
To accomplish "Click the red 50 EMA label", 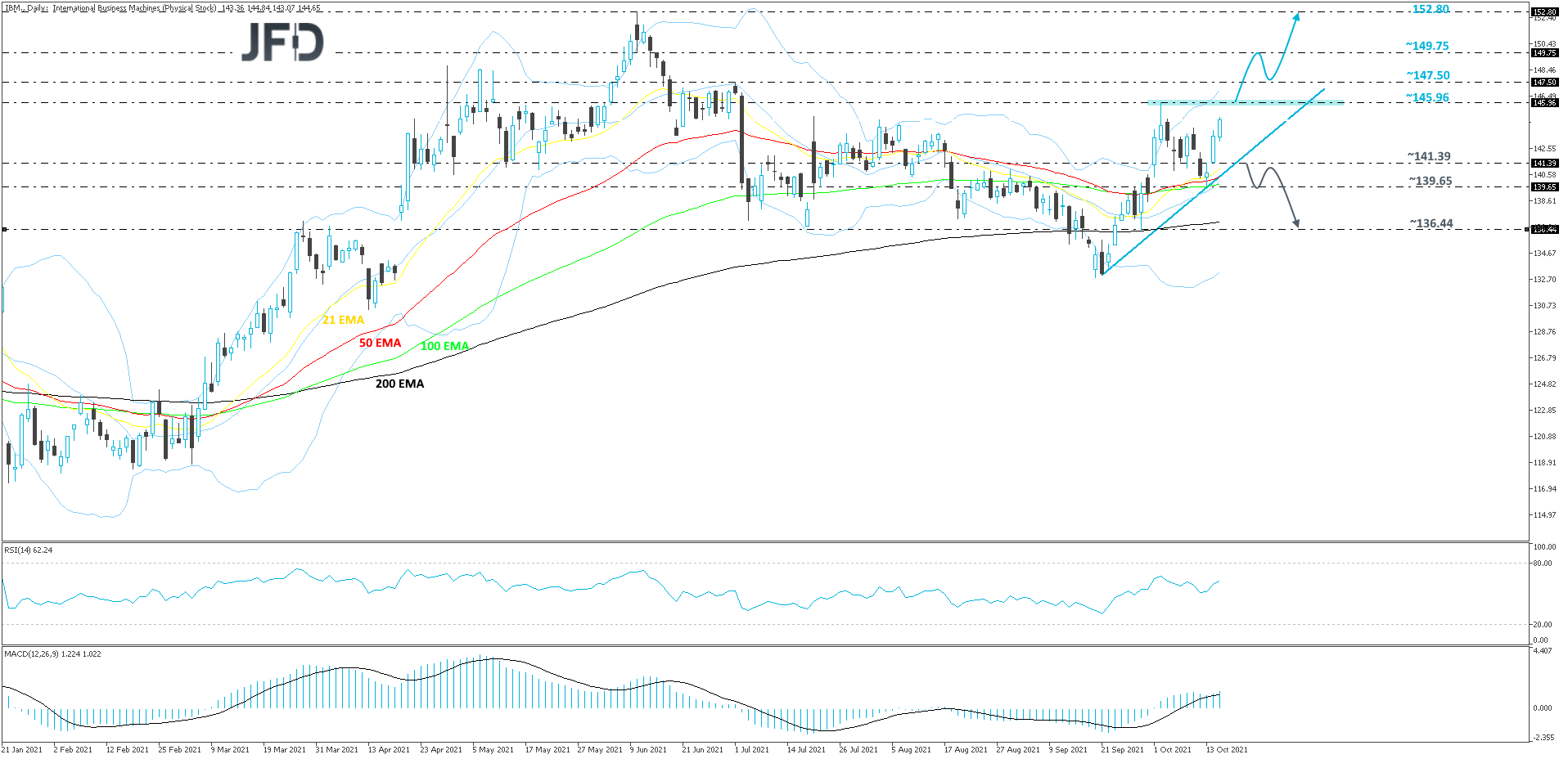I will [x=381, y=343].
